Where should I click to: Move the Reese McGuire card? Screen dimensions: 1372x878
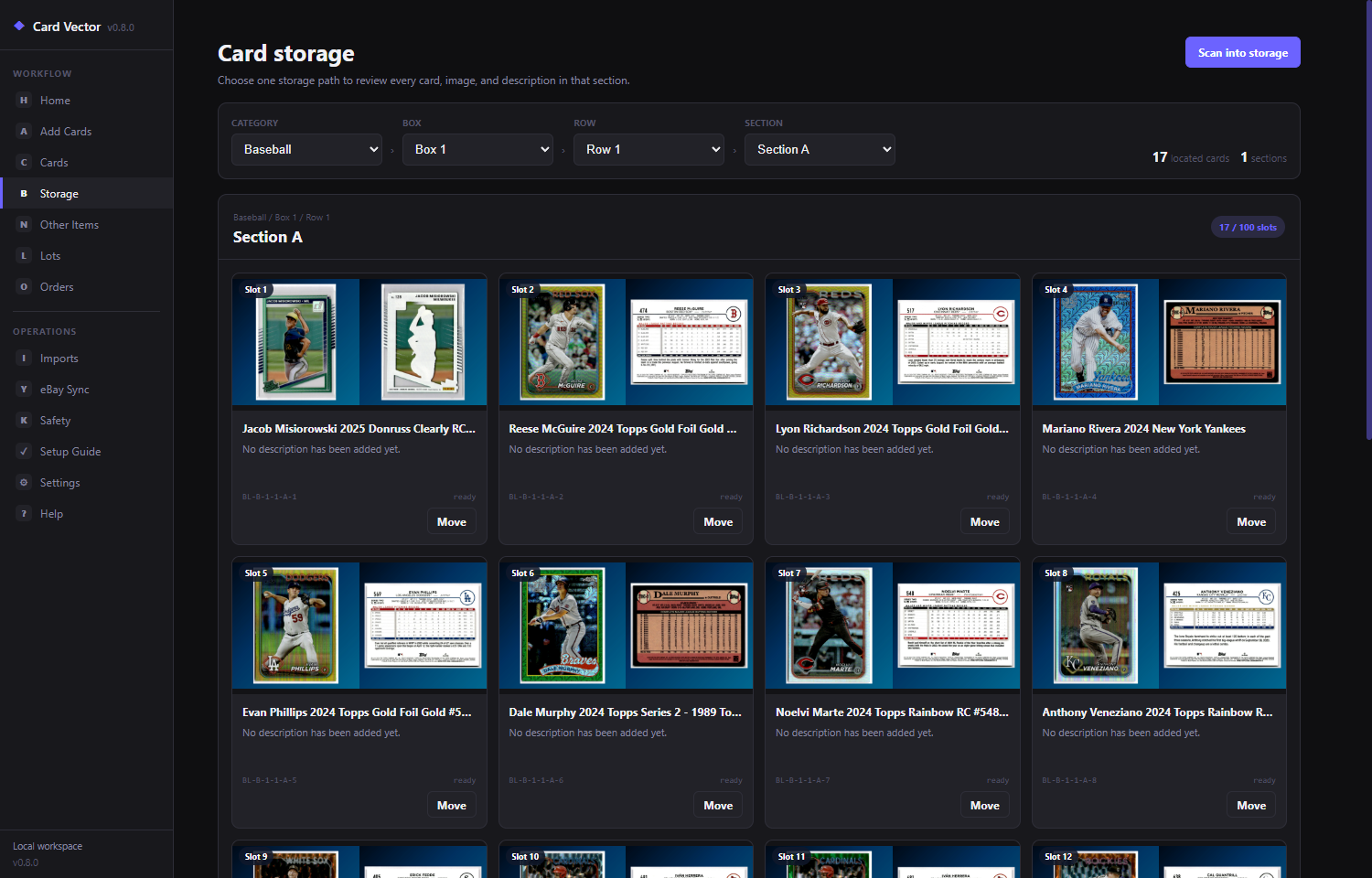coord(718,522)
